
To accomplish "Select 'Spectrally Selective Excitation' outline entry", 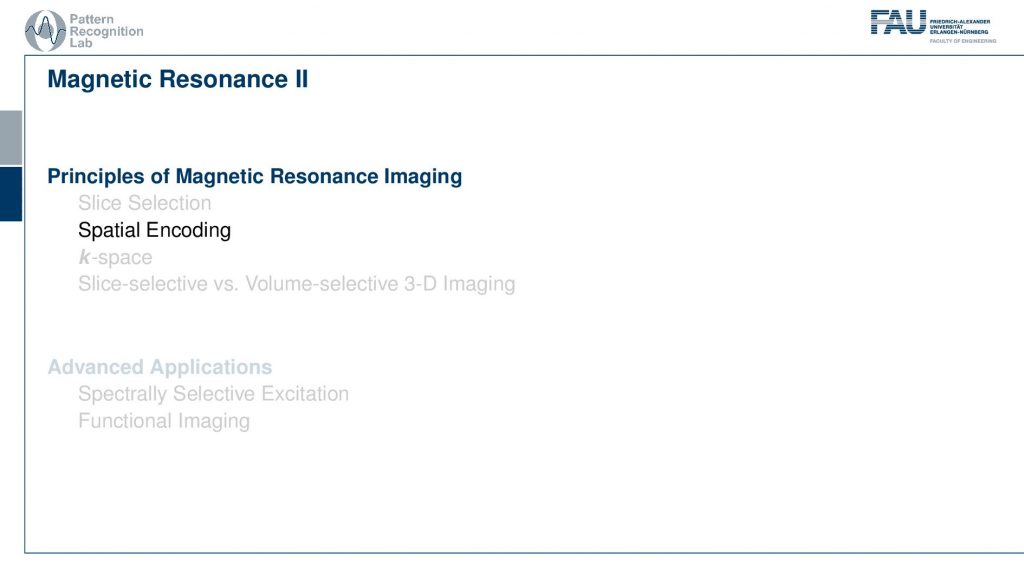I will [214, 394].
